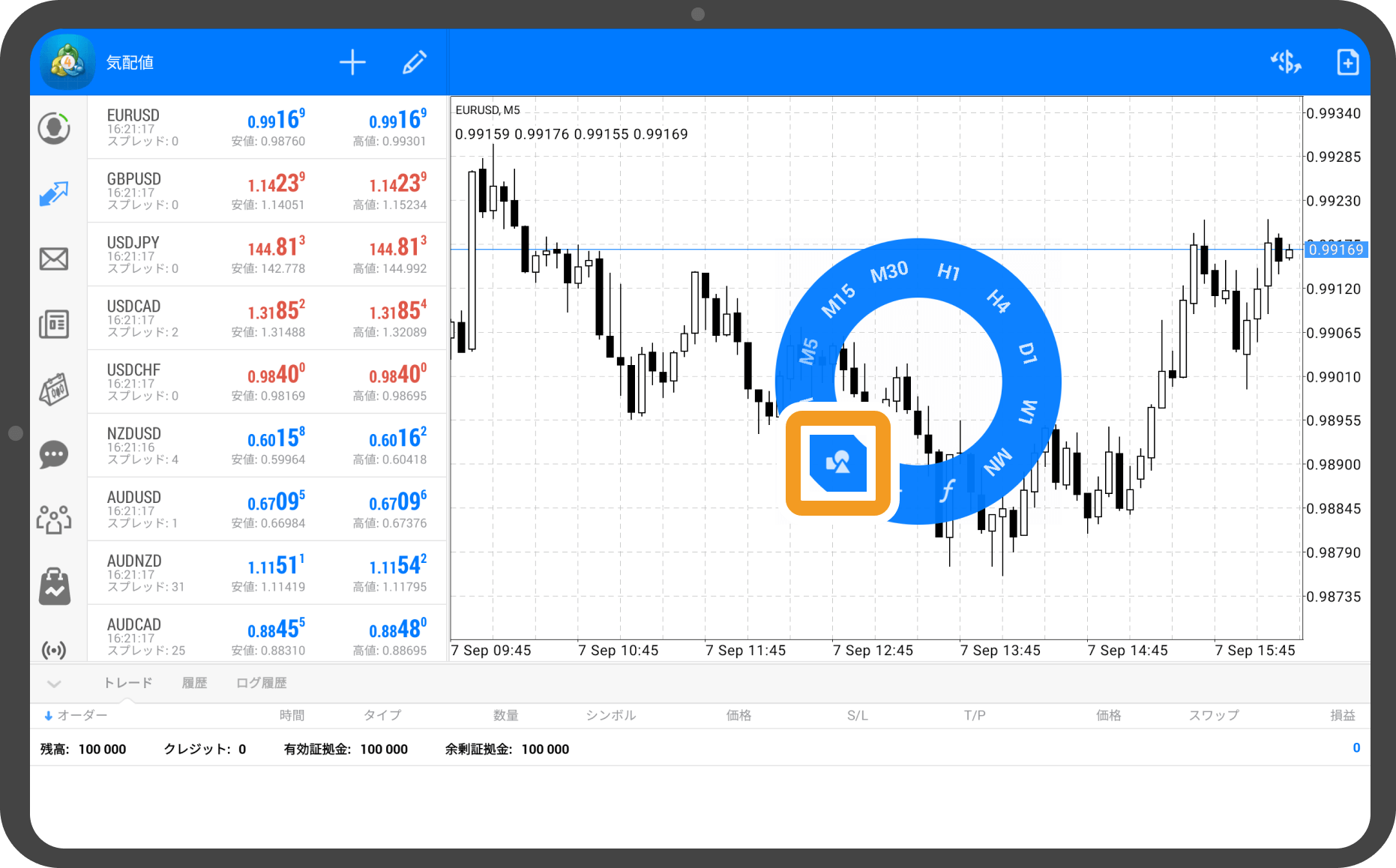This screenshot has width=1396, height=868.
Task: Click the 余剰証拠金 free margin value
Action: point(545,749)
